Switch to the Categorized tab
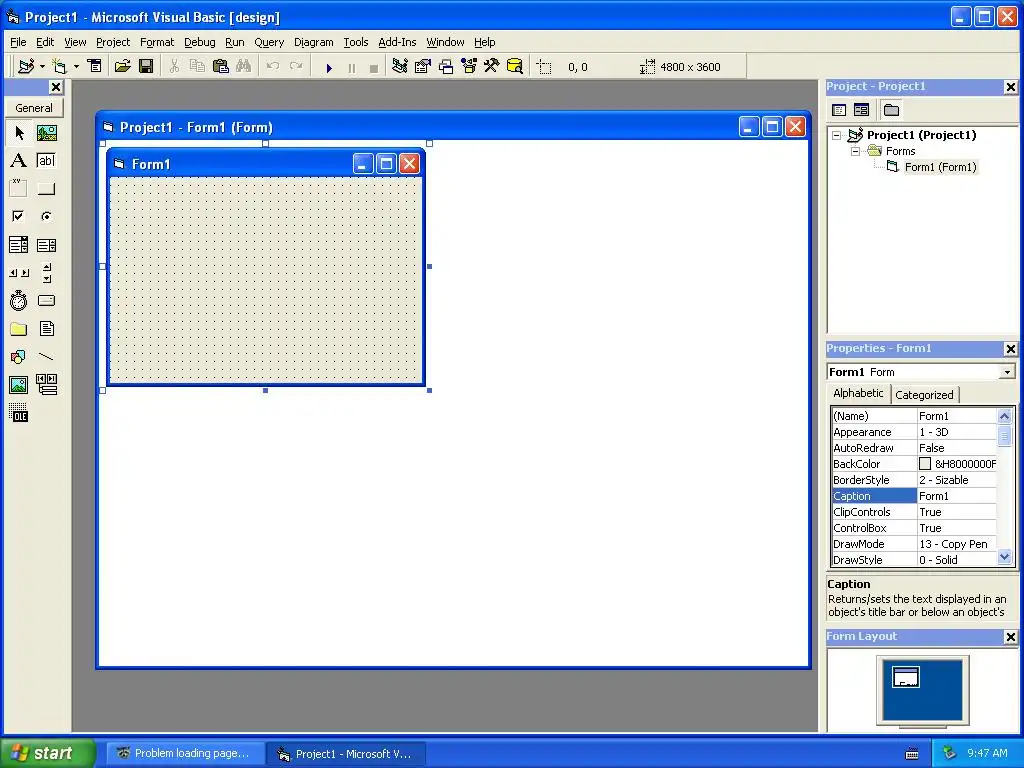Viewport: 1024px width, 768px height. pos(924,395)
